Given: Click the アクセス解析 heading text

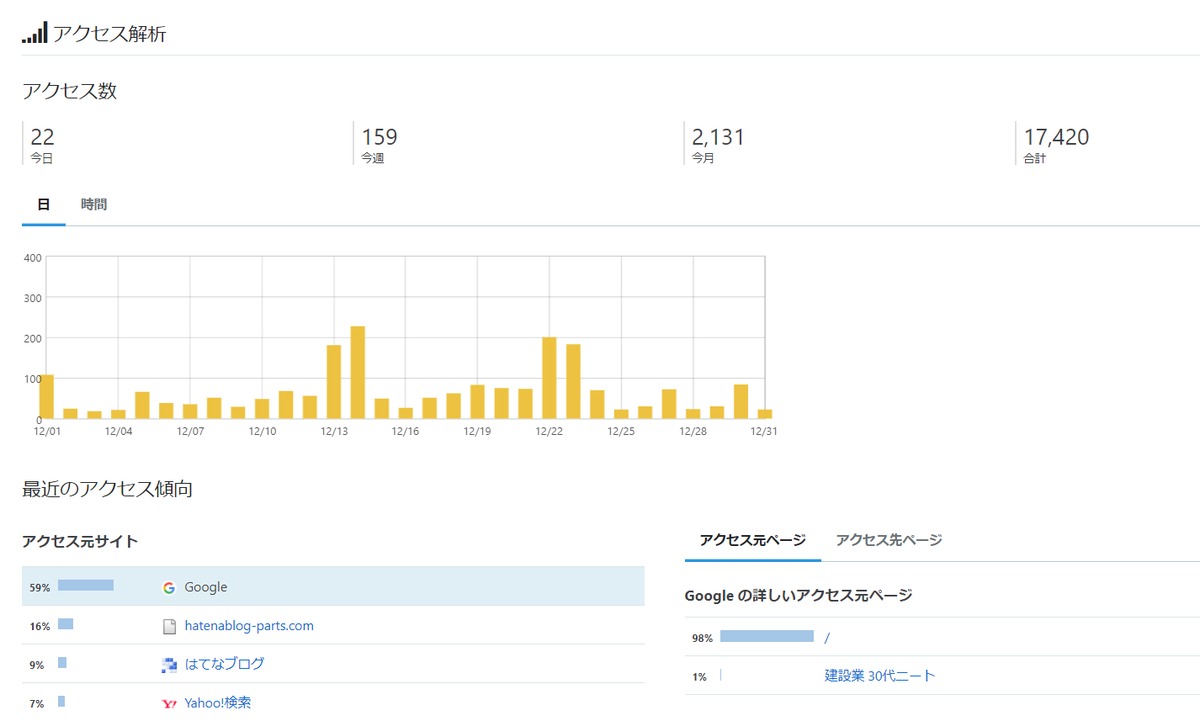Looking at the screenshot, I should pos(110,34).
